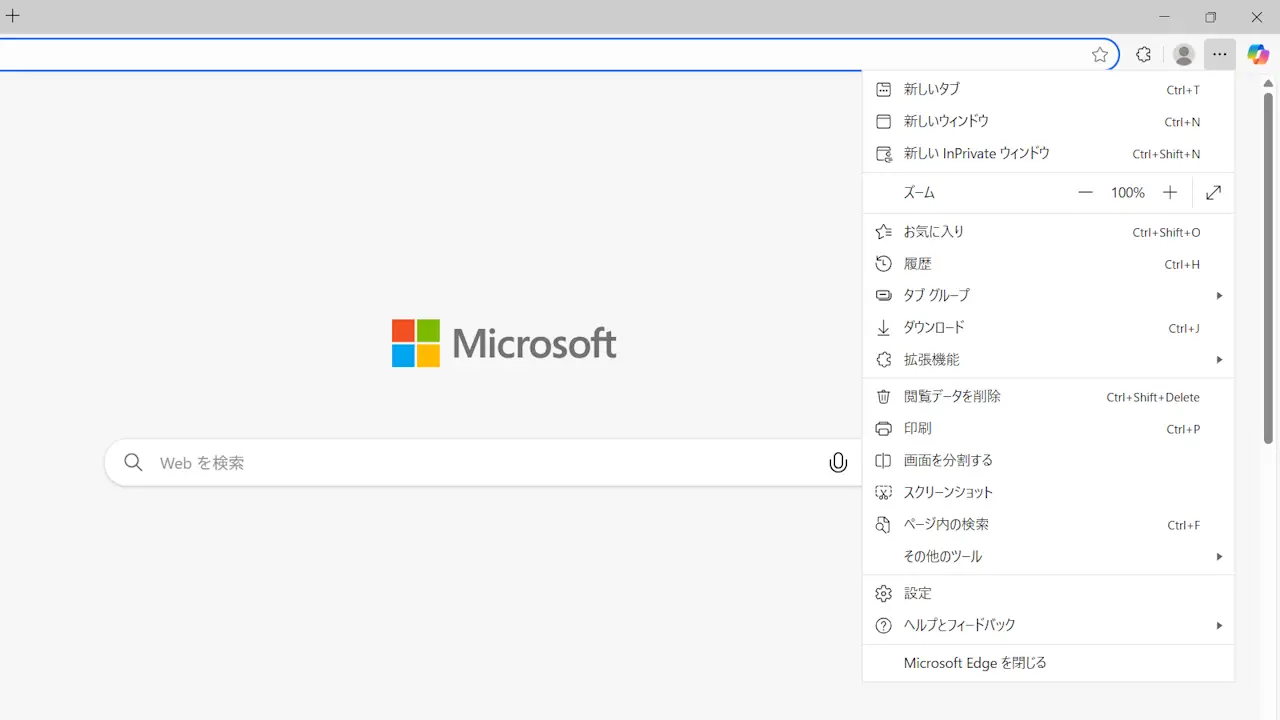
Task: Open 設定 from the menu
Action: click(x=918, y=593)
